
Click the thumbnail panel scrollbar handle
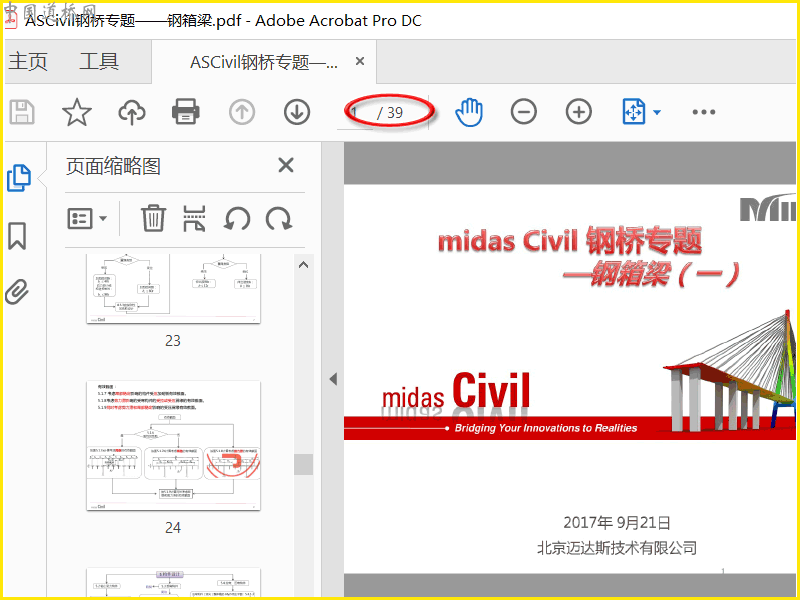pos(304,464)
